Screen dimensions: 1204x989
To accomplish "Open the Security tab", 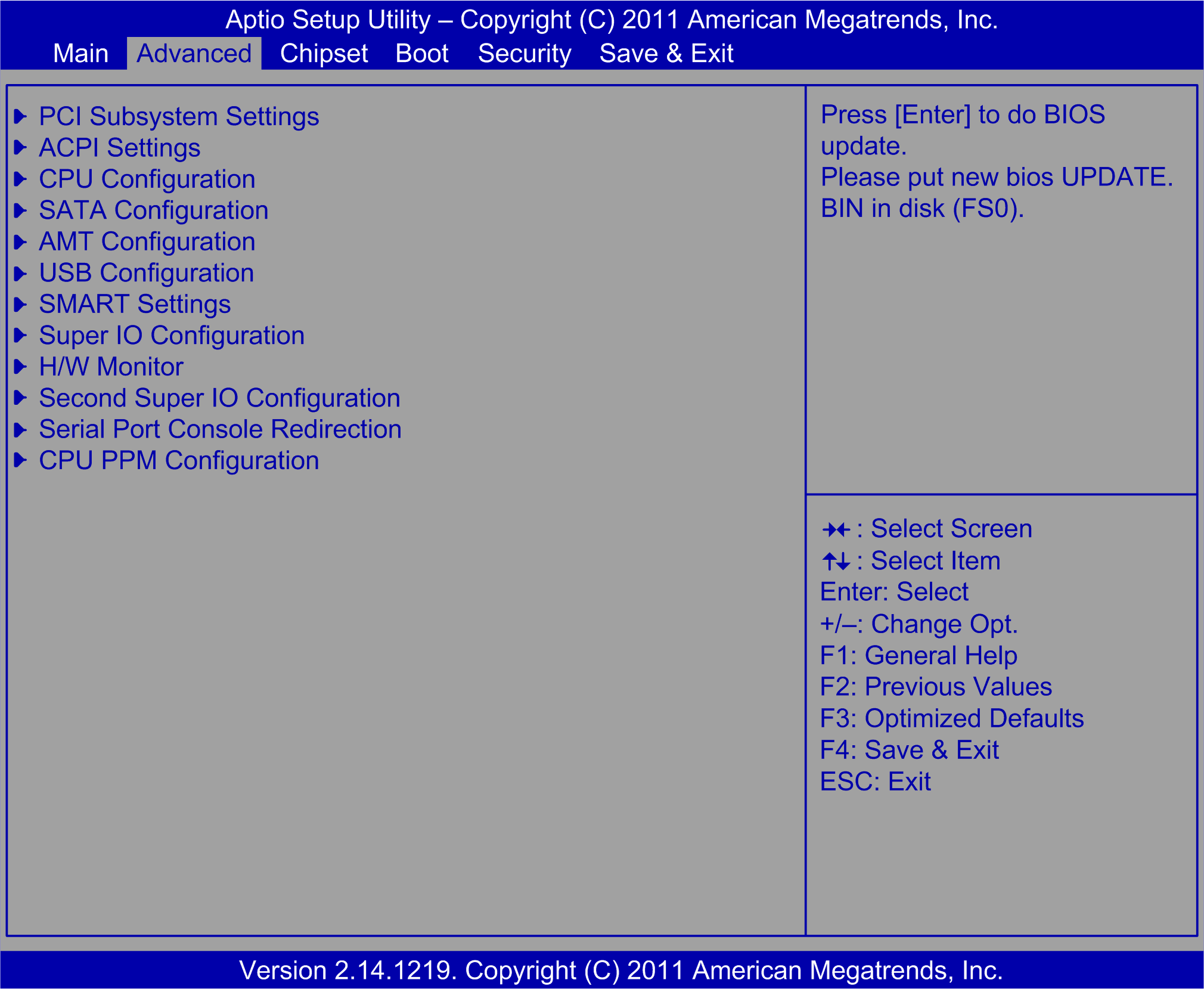I will pyautogui.click(x=525, y=54).
